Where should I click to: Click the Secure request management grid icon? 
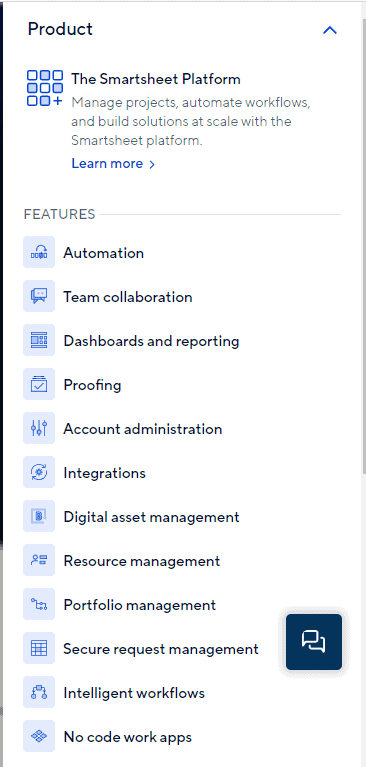pos(39,649)
